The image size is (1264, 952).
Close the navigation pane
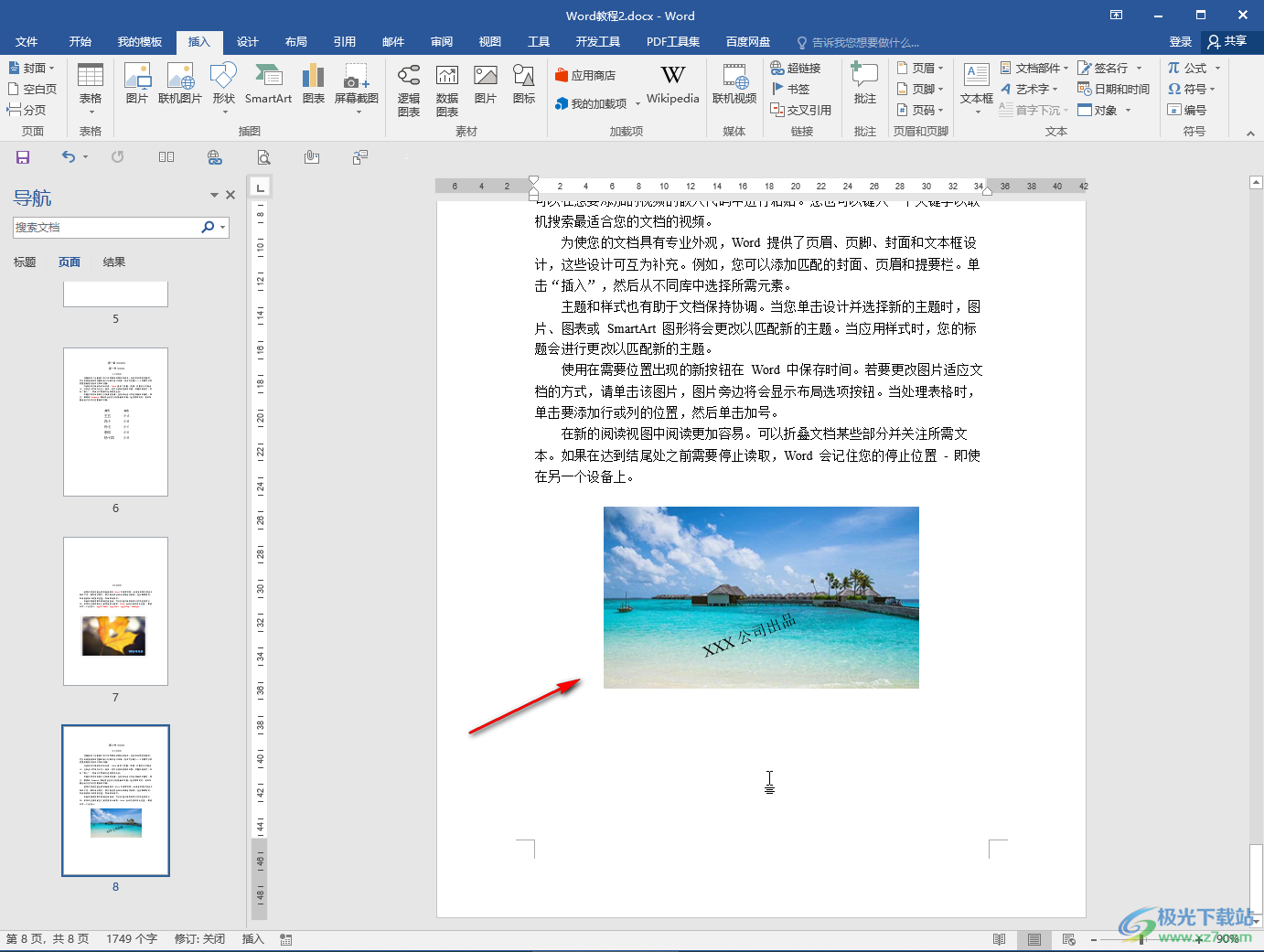click(230, 195)
